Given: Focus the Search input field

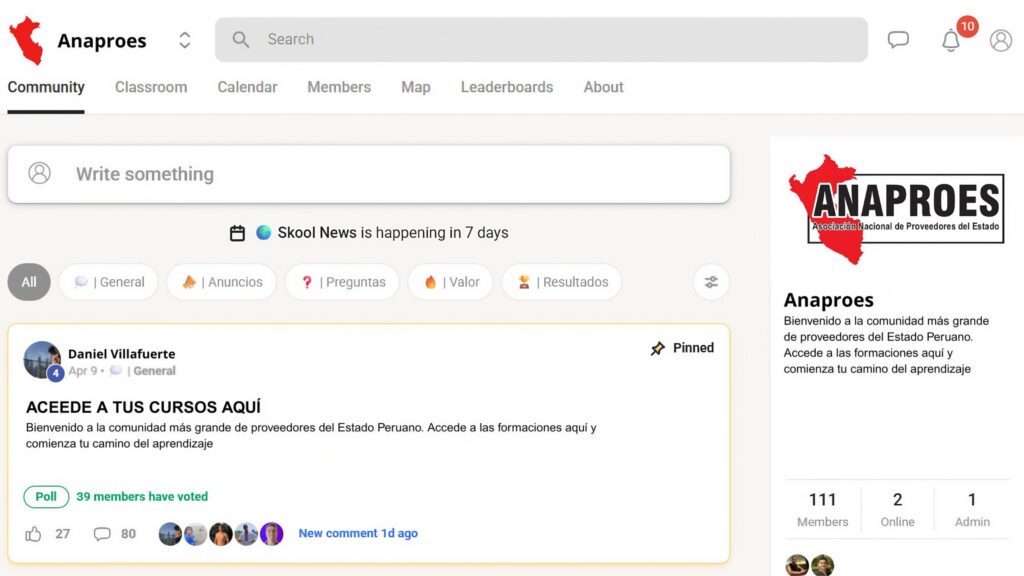Looking at the screenshot, I should pos(541,40).
